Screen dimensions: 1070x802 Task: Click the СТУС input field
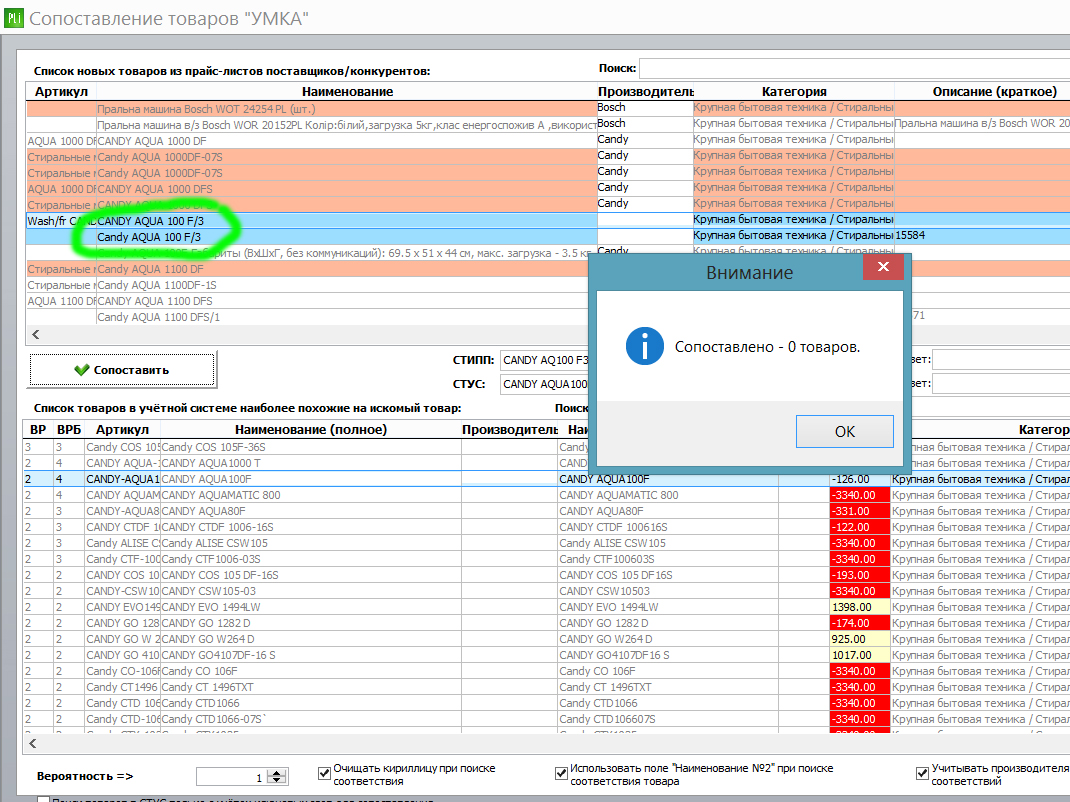click(x=544, y=384)
